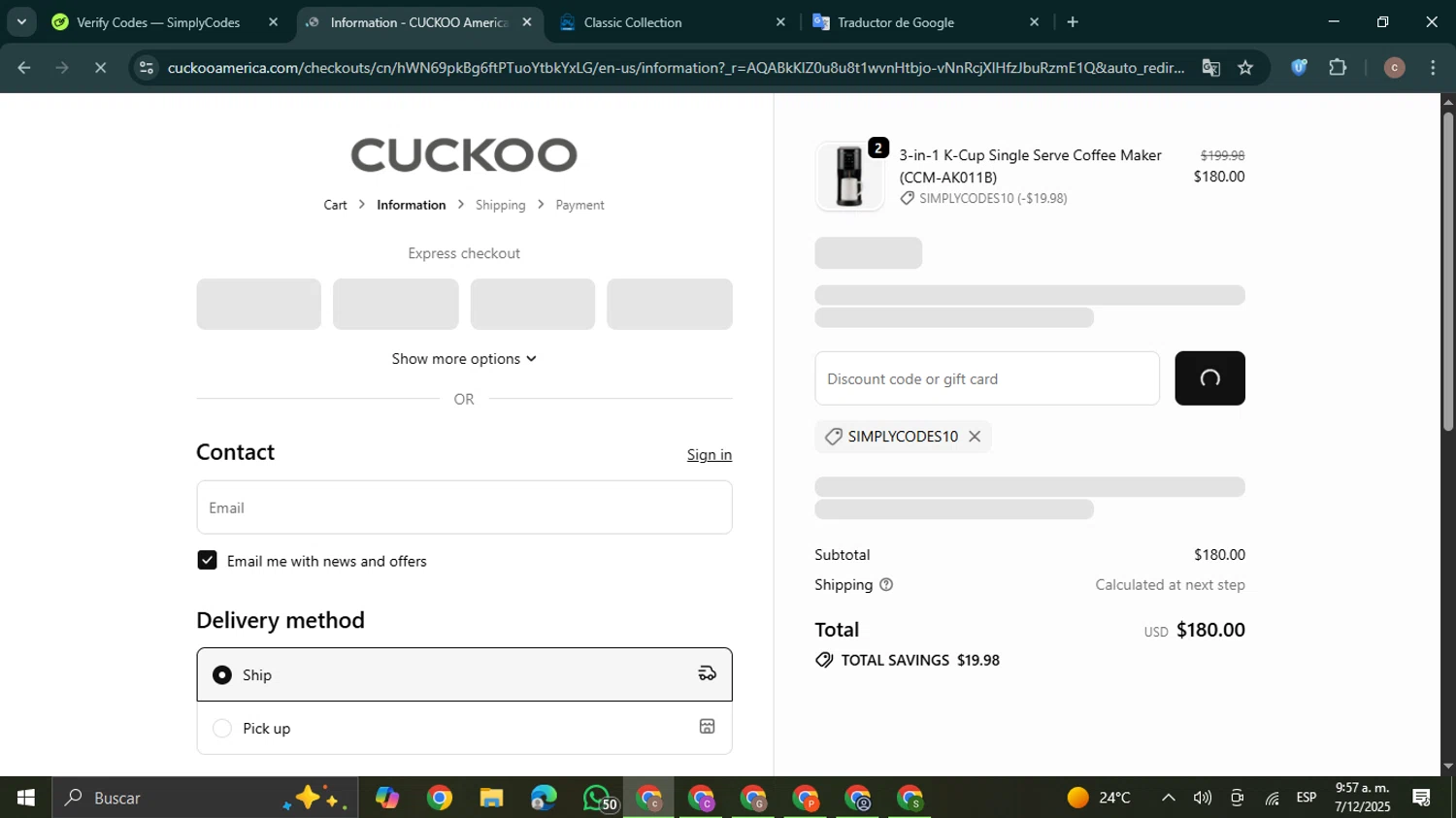The height and width of the screenshot is (818, 1456).
Task: Stop loading the page
Action: [100, 68]
